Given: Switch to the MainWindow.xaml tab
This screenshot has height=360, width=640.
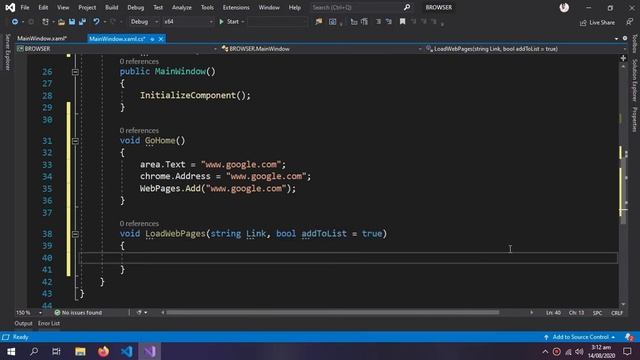Looking at the screenshot, I should [x=42, y=39].
